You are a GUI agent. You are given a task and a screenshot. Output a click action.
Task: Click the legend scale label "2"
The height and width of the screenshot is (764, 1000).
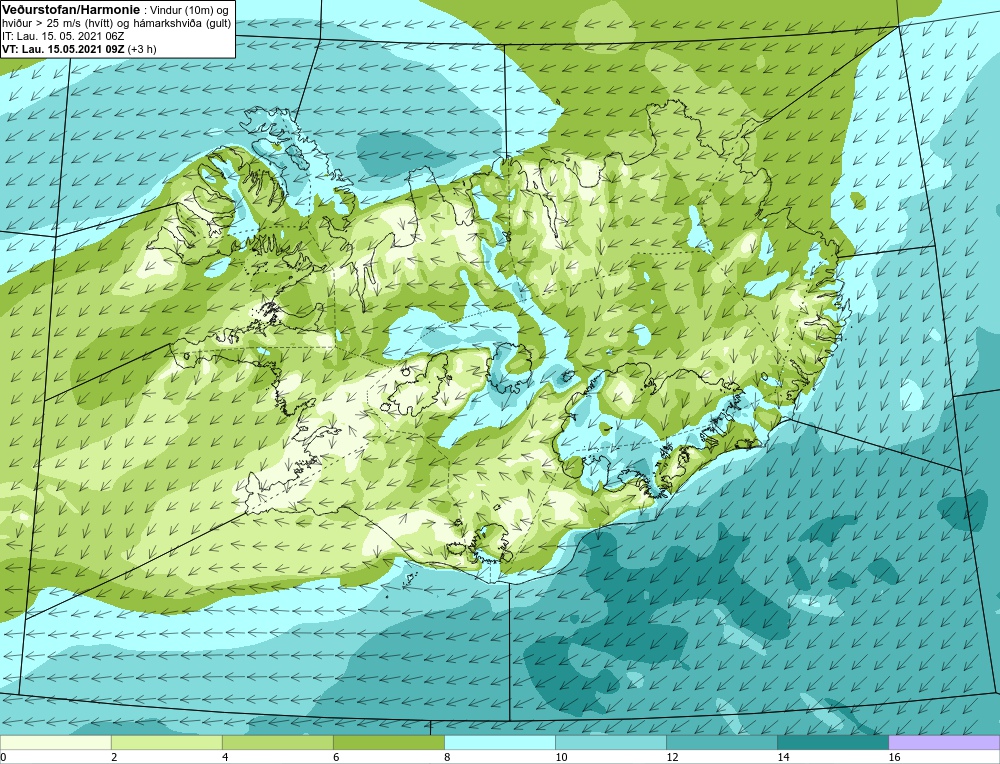coord(114,757)
